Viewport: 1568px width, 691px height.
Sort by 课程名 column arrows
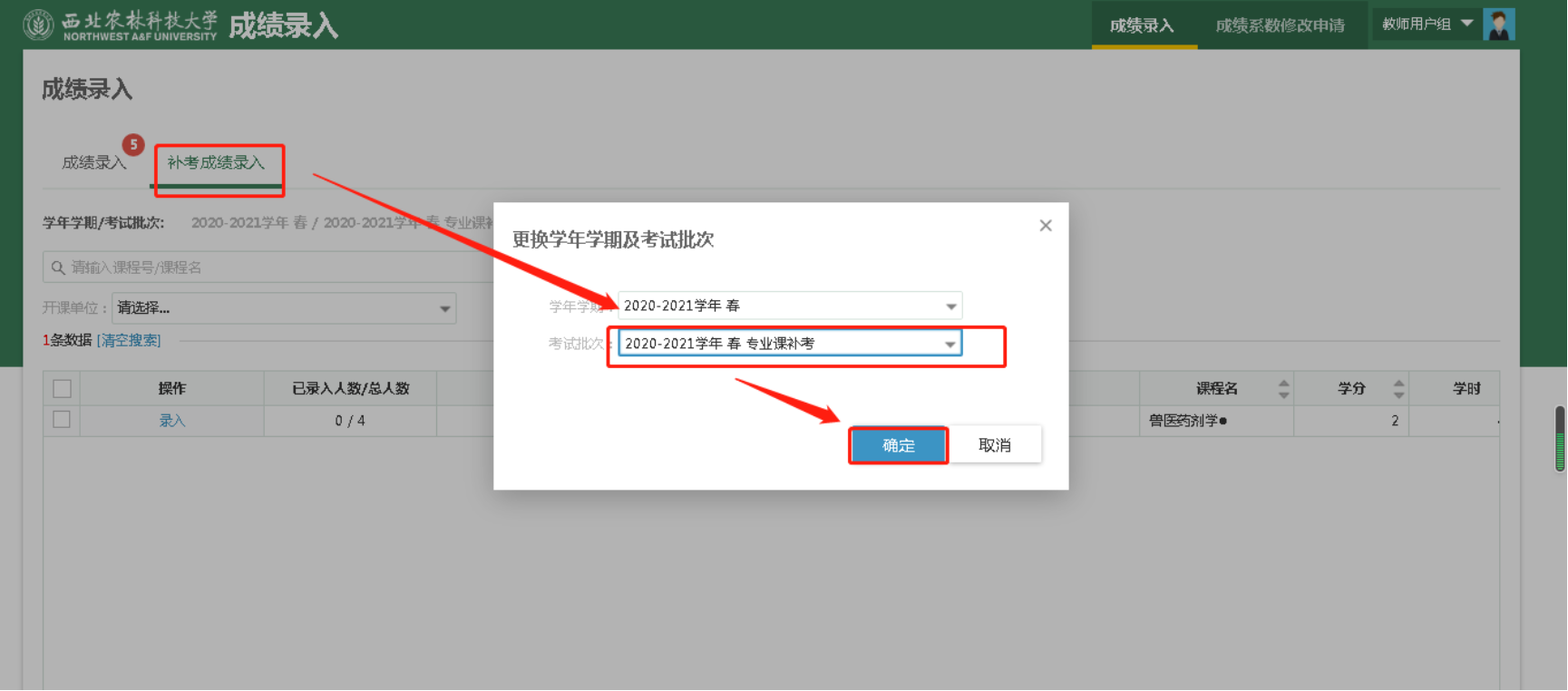[x=1283, y=389]
